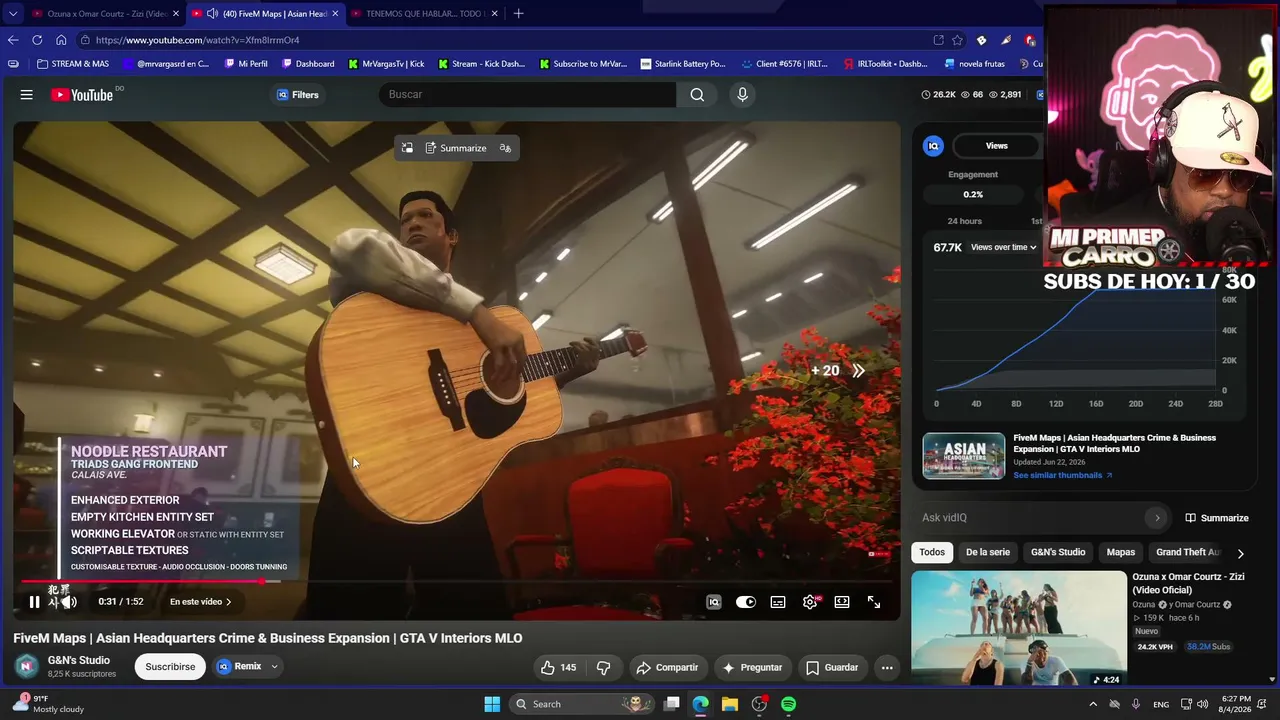Toggle the autoplay switch
Image resolution: width=1280 pixels, height=720 pixels.
click(746, 602)
